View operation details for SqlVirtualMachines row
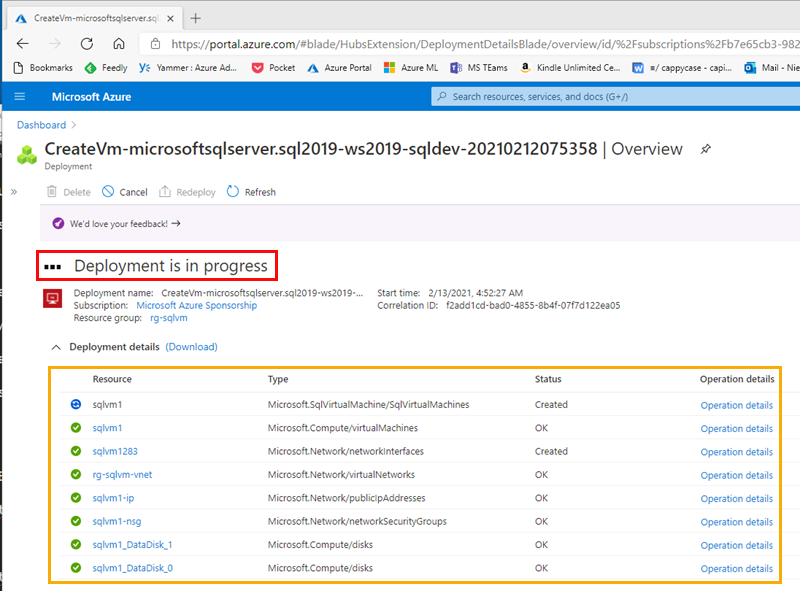800x591 pixels. (737, 405)
